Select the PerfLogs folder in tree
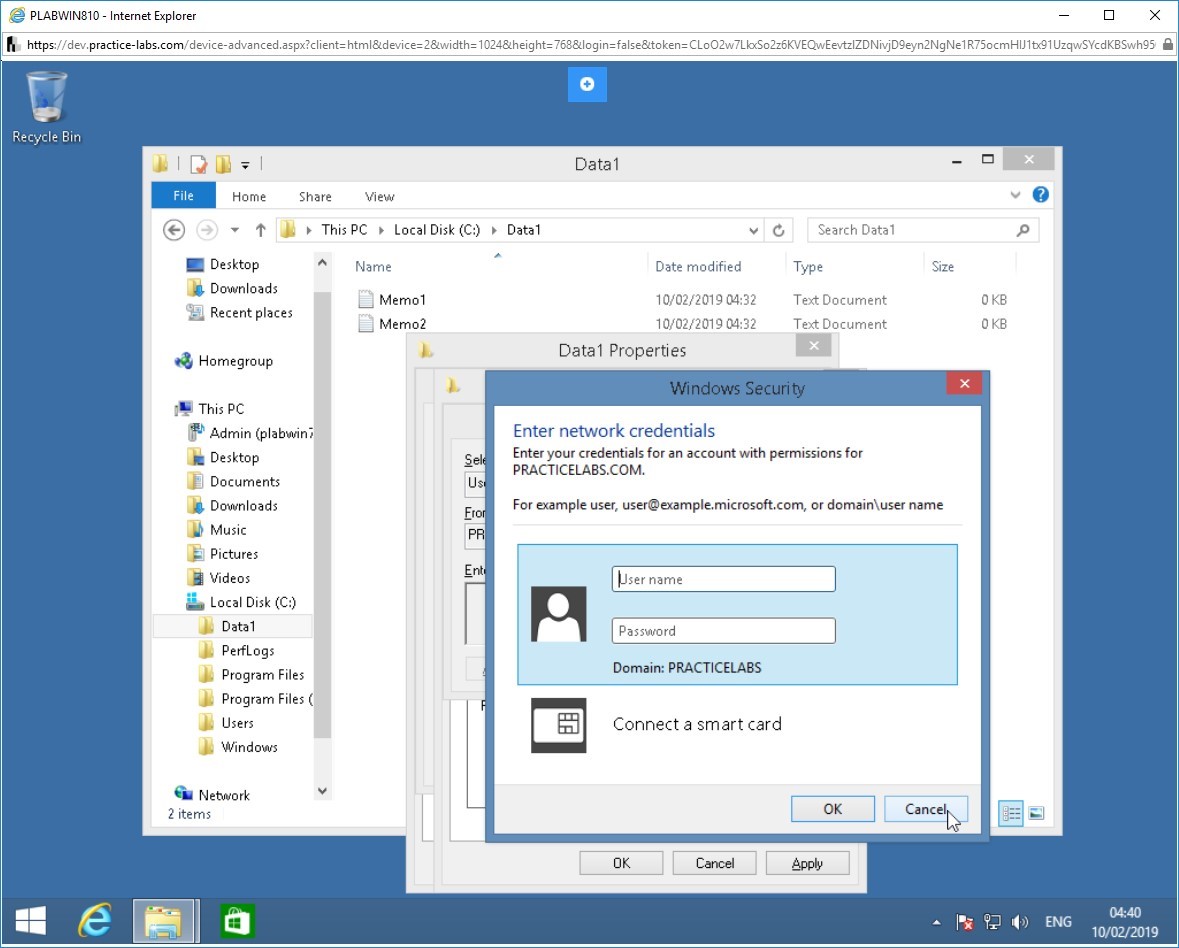The width and height of the screenshot is (1179, 948). coord(236,651)
